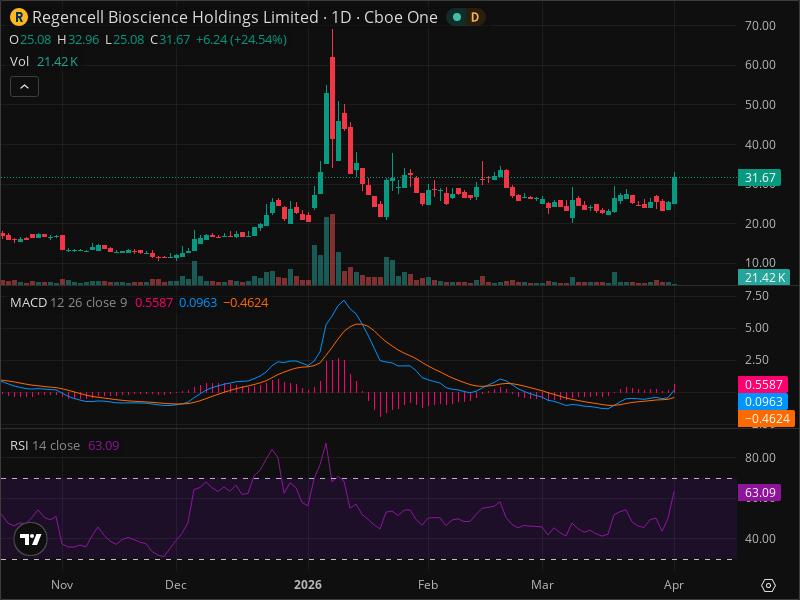Click the 40.00 RSI scale label
This screenshot has height=600, width=800.
(760, 539)
